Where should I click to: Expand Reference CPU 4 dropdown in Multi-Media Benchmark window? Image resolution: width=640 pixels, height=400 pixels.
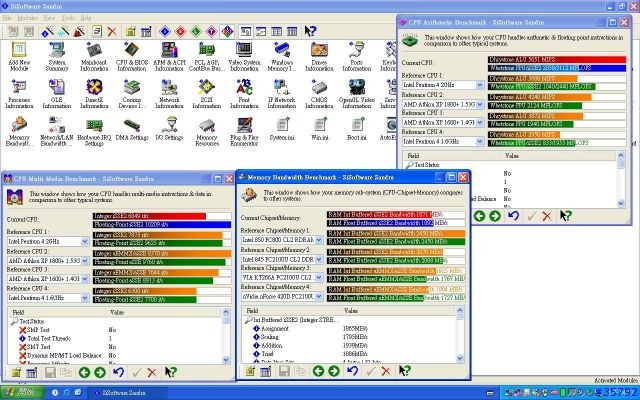(x=84, y=298)
